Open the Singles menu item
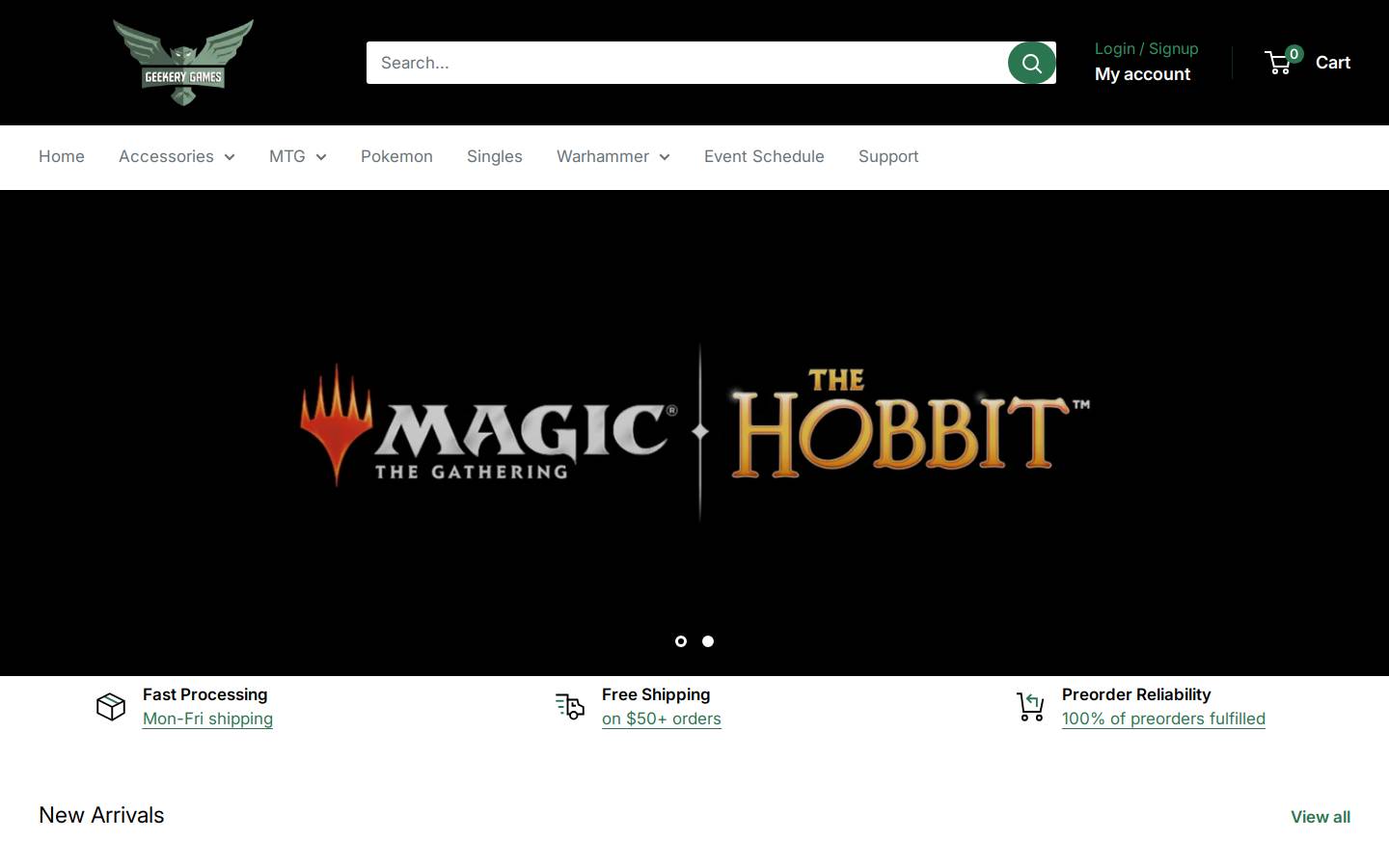The height and width of the screenshot is (868, 1389). 495,156
